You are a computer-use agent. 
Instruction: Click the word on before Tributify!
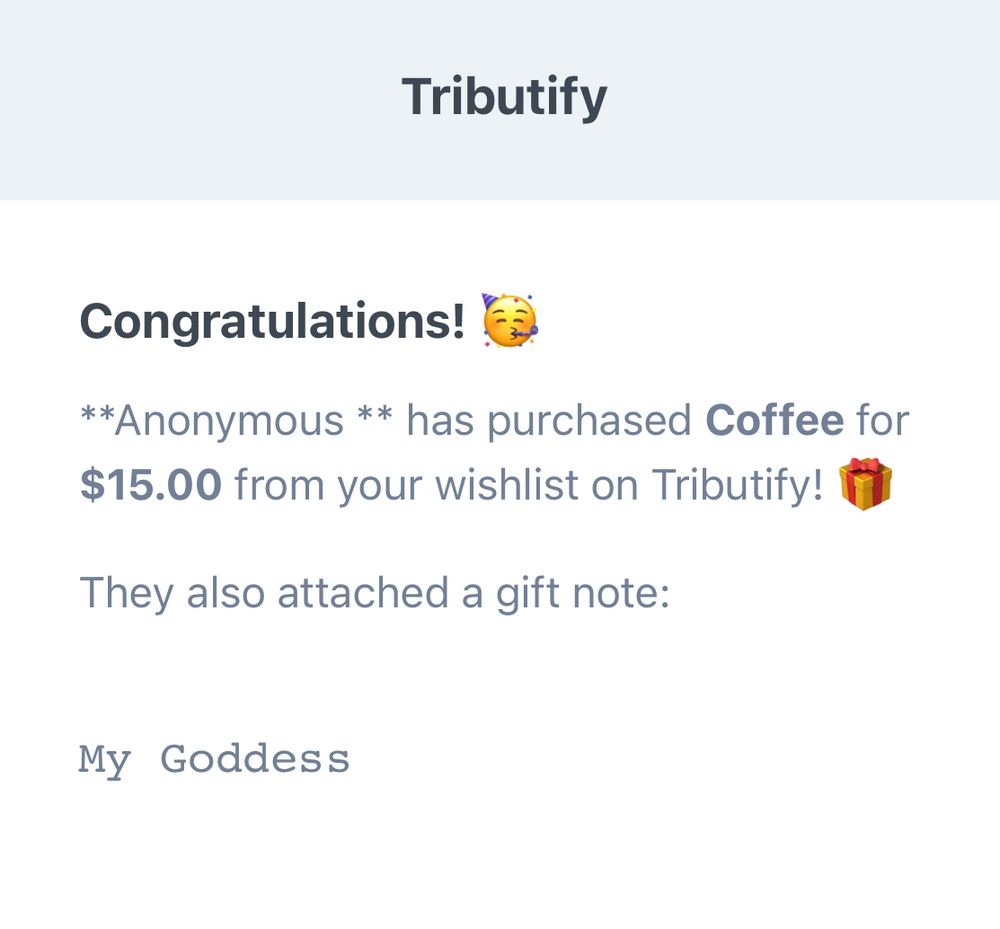(615, 487)
